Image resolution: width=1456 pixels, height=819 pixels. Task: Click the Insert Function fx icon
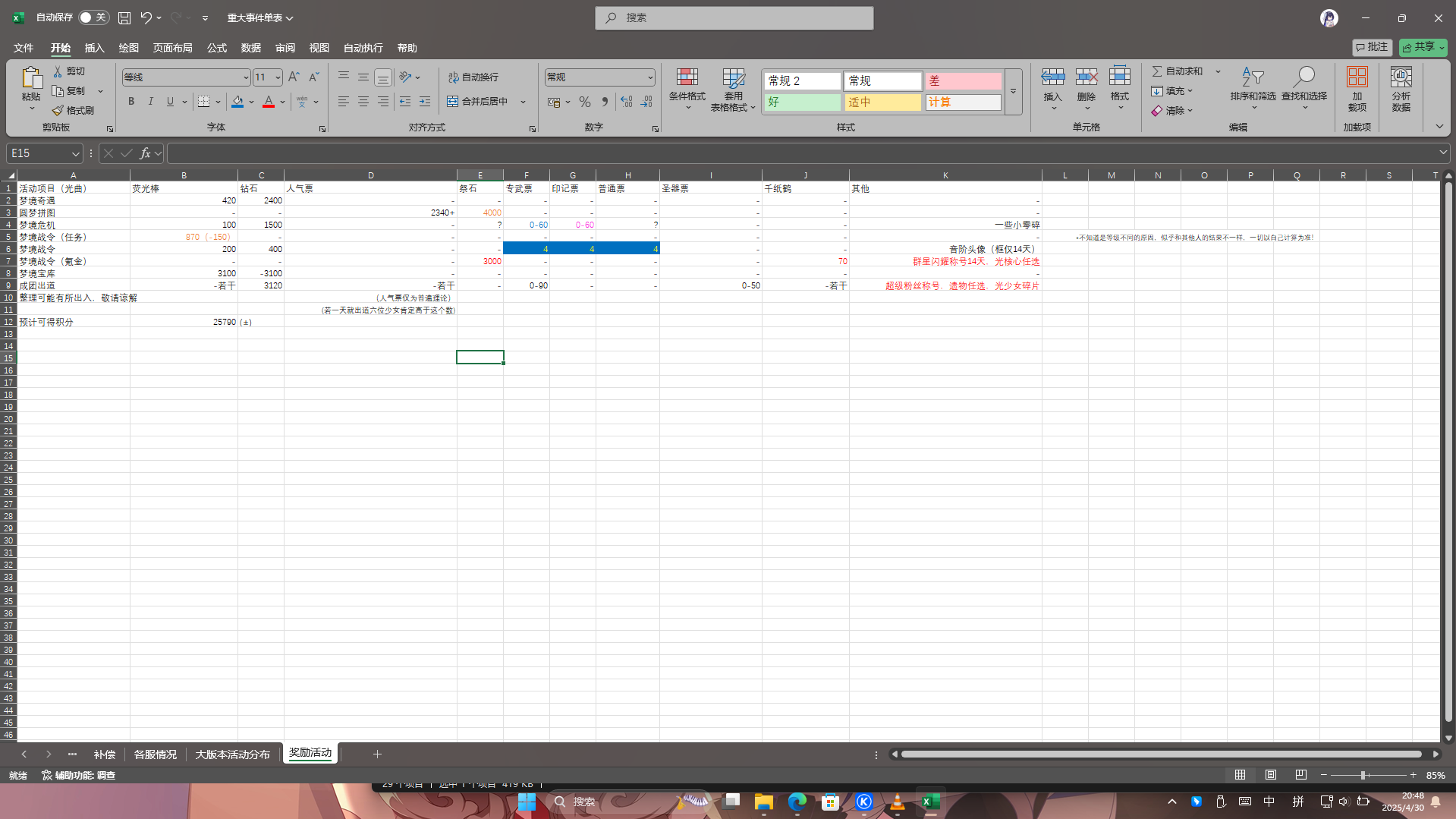coord(145,153)
